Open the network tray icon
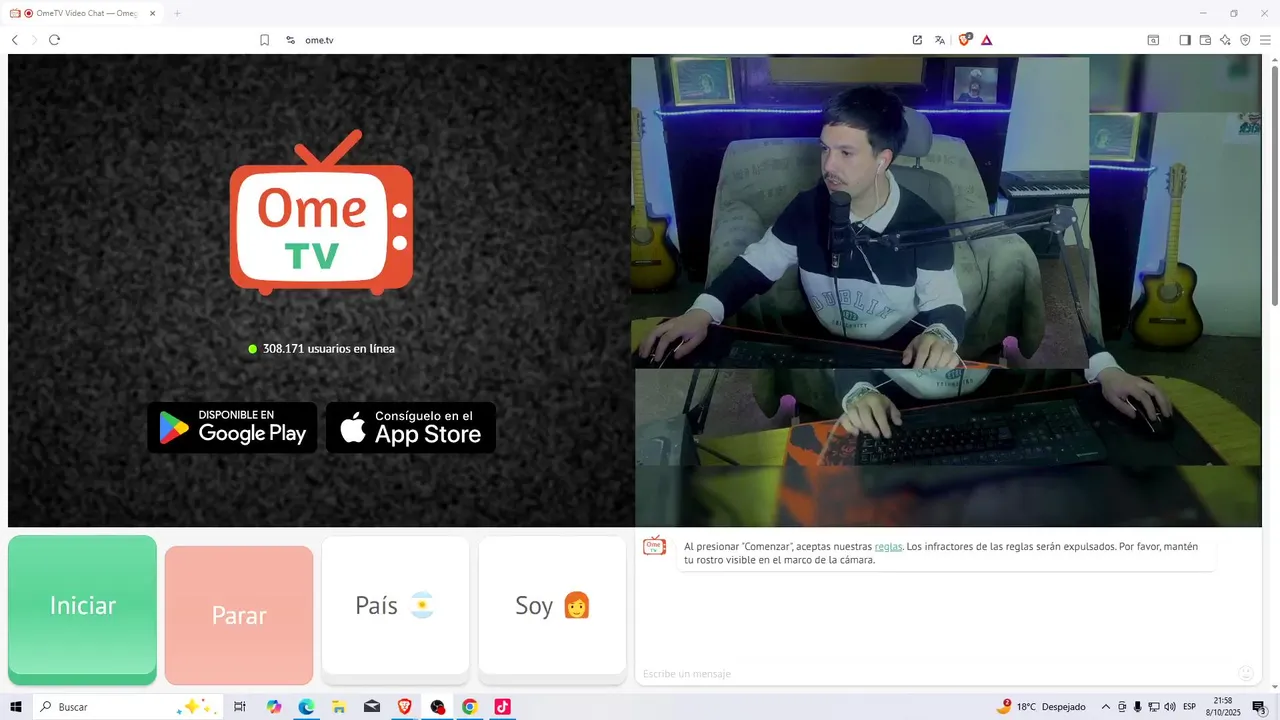This screenshot has width=1280, height=720. click(x=1153, y=707)
